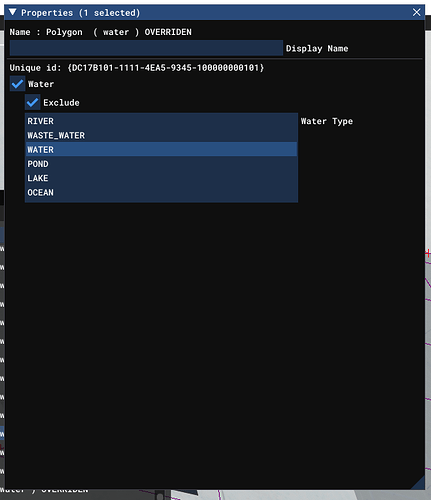
Task: Select WATER in the water type list
Action: click(x=161, y=150)
